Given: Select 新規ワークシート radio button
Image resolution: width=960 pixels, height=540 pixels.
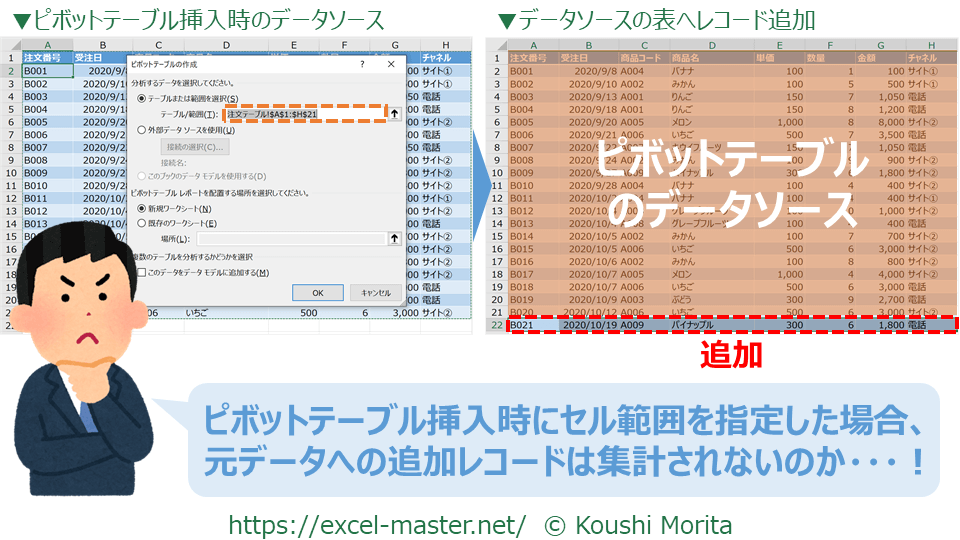Looking at the screenshot, I should (x=140, y=207).
